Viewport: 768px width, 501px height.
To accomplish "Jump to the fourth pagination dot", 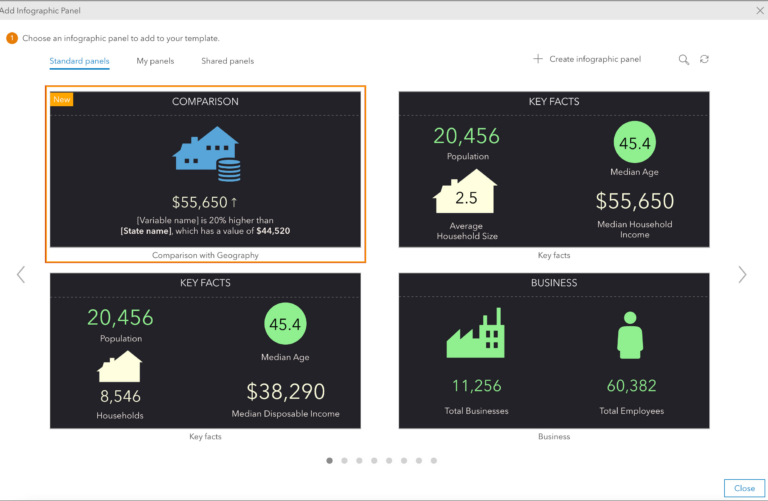I will pyautogui.click(x=374, y=460).
